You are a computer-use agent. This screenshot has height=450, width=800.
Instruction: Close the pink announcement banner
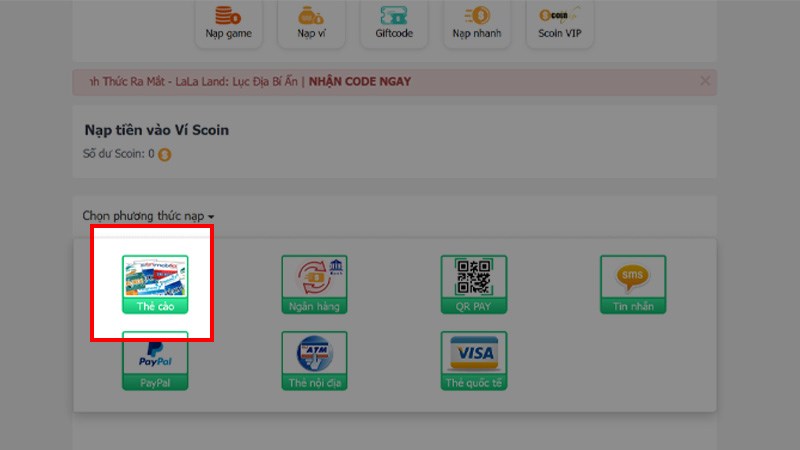(705, 81)
